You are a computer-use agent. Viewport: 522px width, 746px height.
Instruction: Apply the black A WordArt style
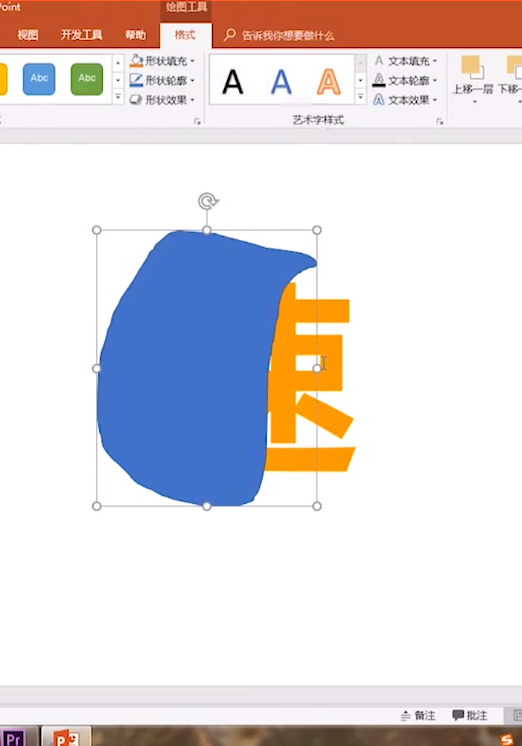[233, 82]
